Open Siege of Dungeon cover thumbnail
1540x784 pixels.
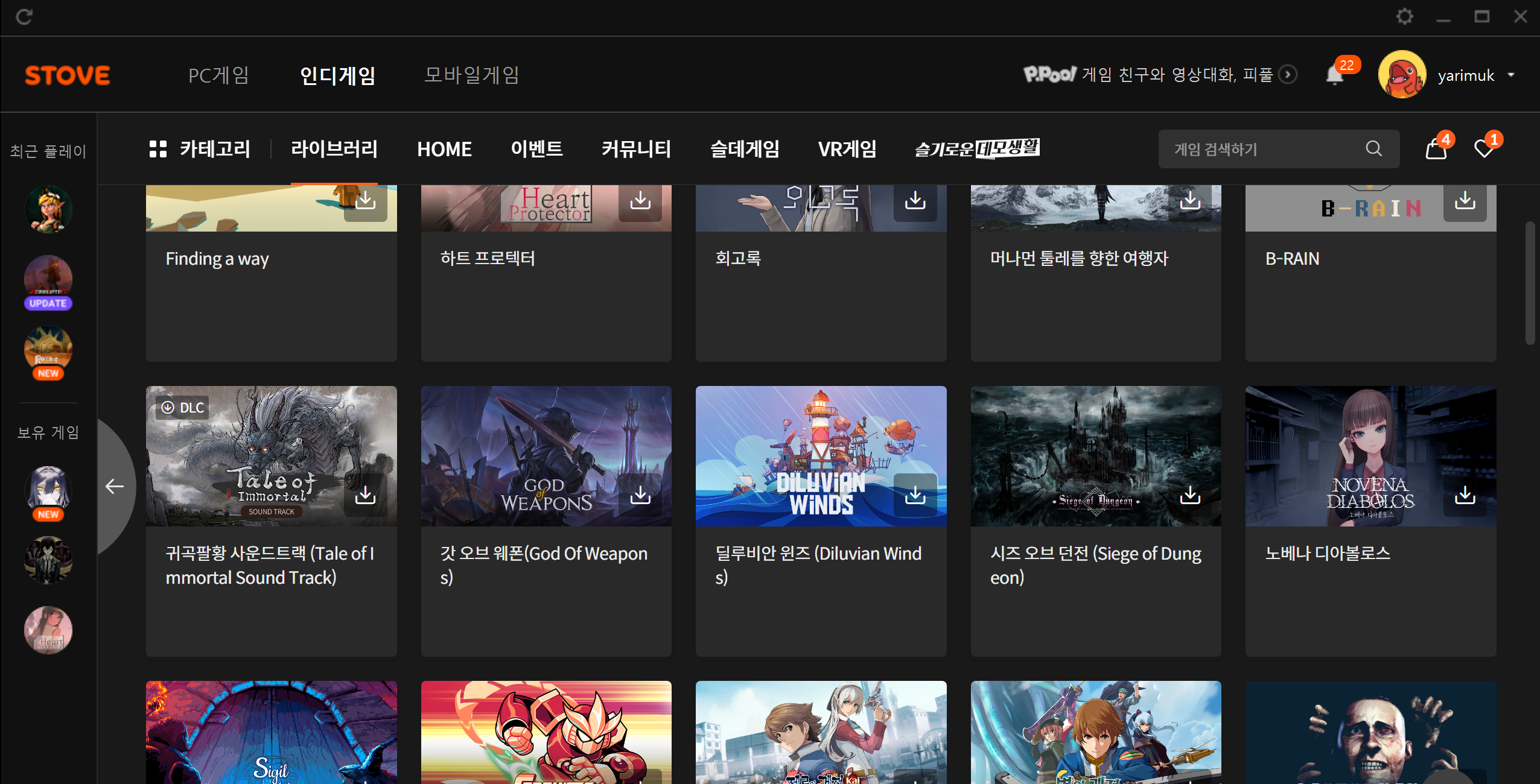pyautogui.click(x=1096, y=456)
